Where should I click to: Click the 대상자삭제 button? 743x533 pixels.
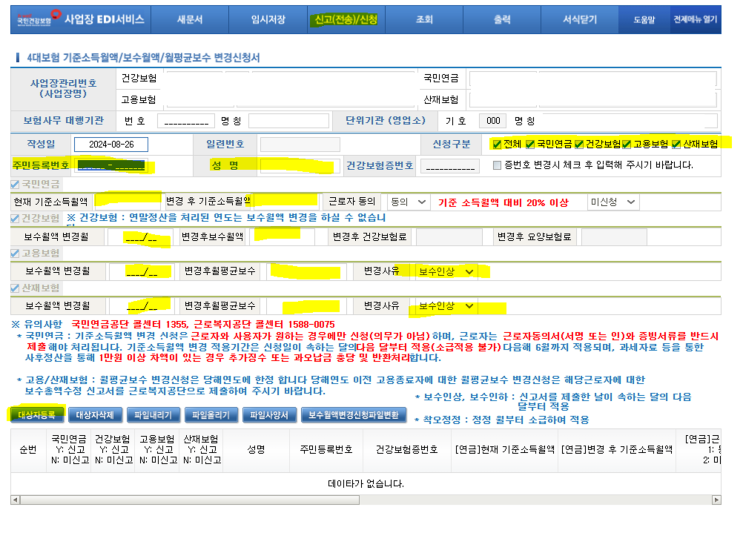point(95,415)
